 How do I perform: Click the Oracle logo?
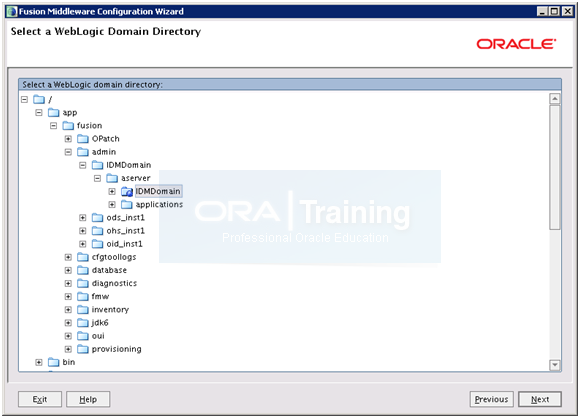[x=516, y=44]
